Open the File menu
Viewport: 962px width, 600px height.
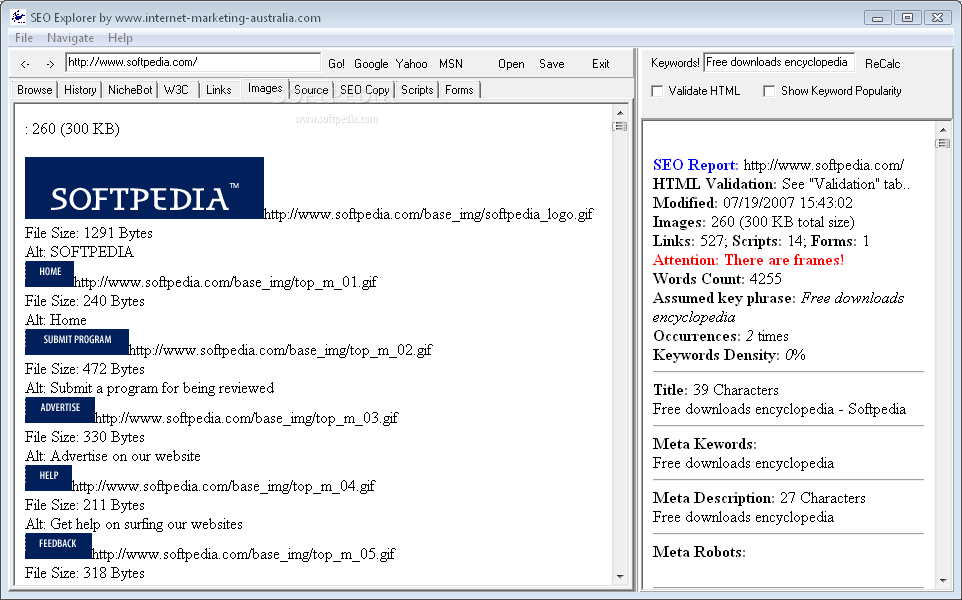click(x=24, y=38)
